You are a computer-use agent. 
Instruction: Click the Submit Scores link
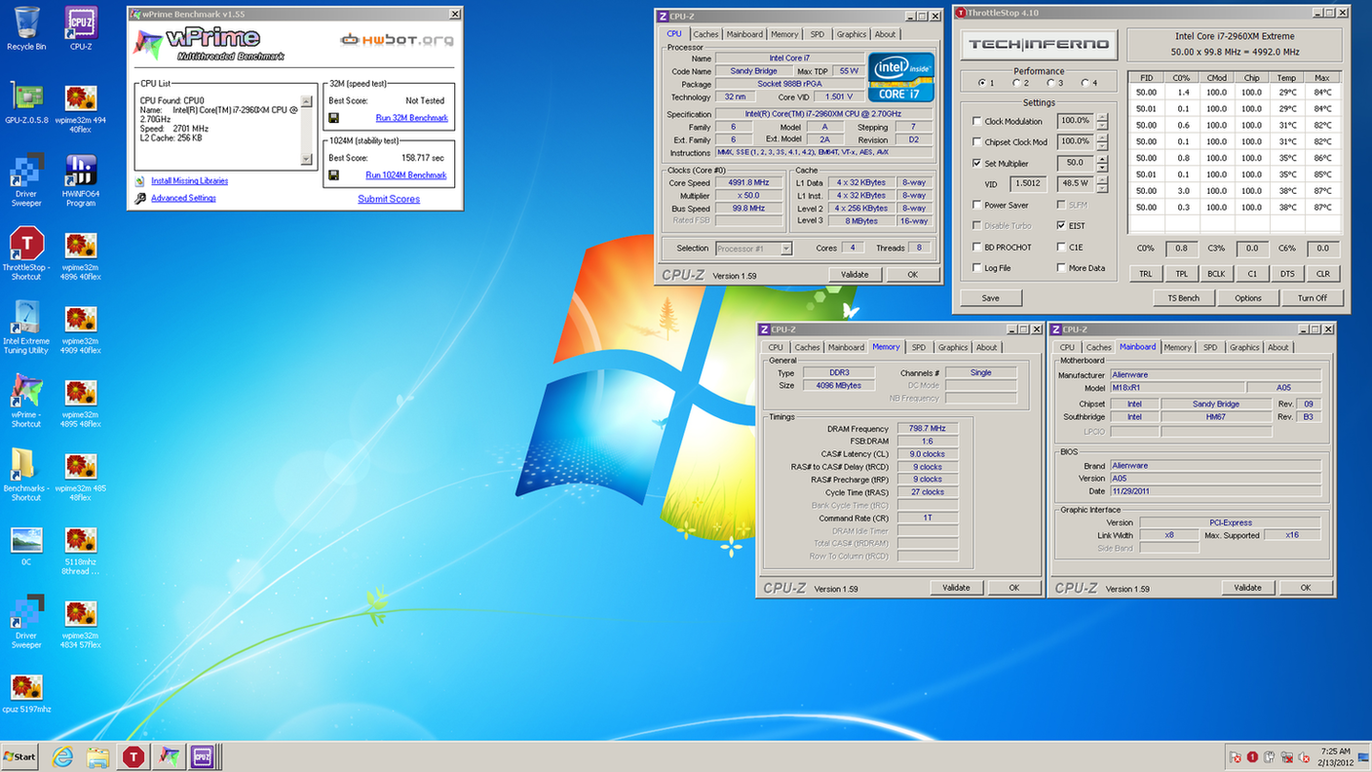(x=389, y=199)
